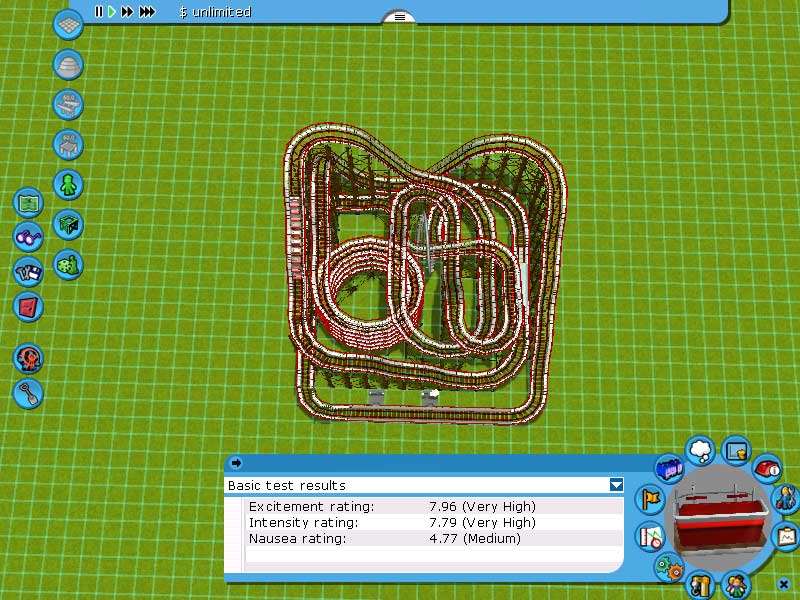Open the clipboard graph statistics icon
The image size is (800, 600).
point(787,536)
